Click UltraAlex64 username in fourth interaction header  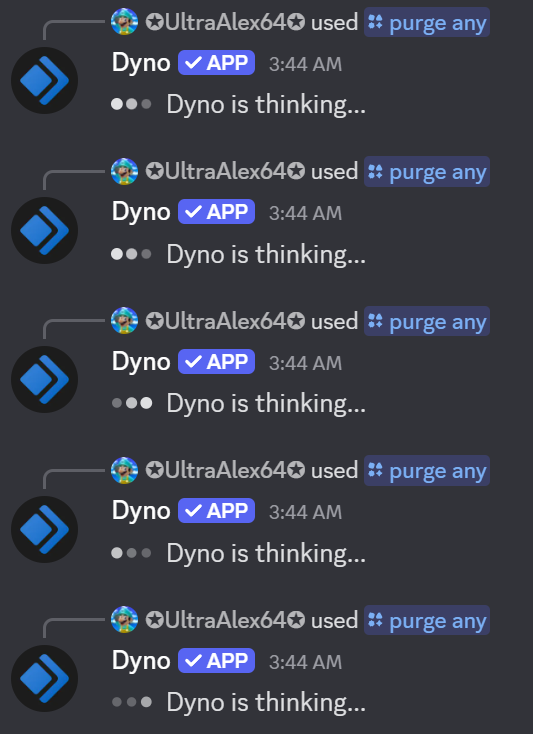click(225, 470)
